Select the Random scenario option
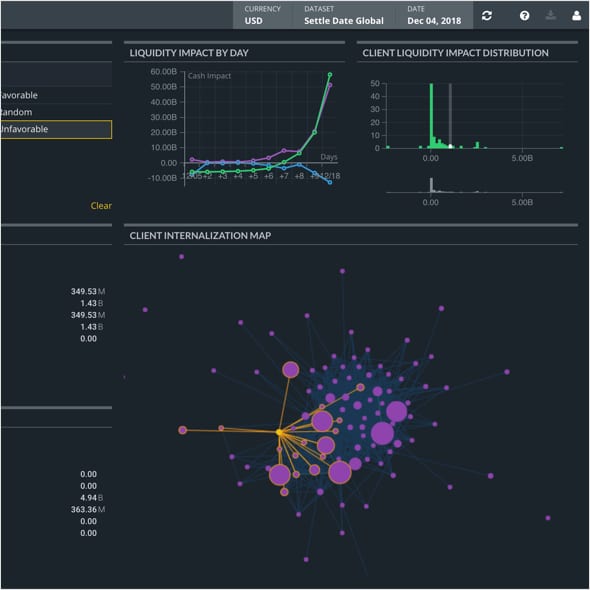The height and width of the screenshot is (590, 590). (x=56, y=112)
